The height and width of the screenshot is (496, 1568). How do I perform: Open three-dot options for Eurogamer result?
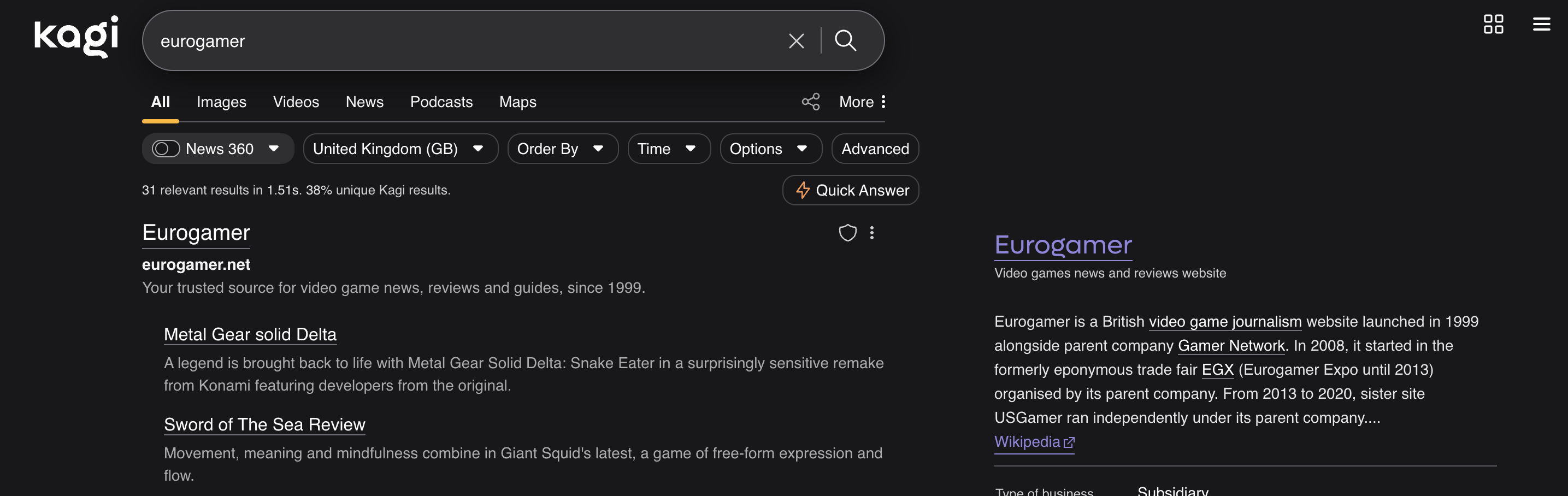point(871,233)
